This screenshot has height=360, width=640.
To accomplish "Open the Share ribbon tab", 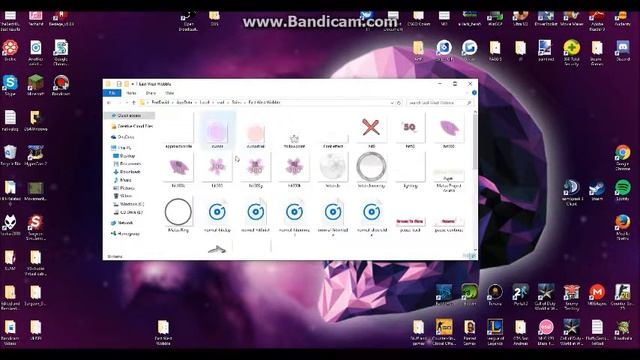I will pyautogui.click(x=151, y=93).
